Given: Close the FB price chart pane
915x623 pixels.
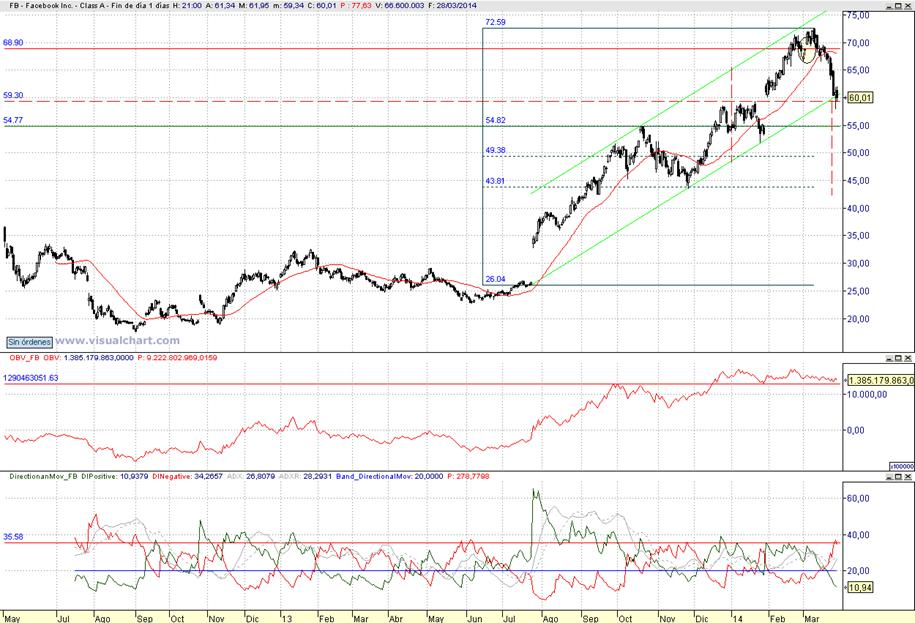Looking at the screenshot, I should (x=907, y=5).
